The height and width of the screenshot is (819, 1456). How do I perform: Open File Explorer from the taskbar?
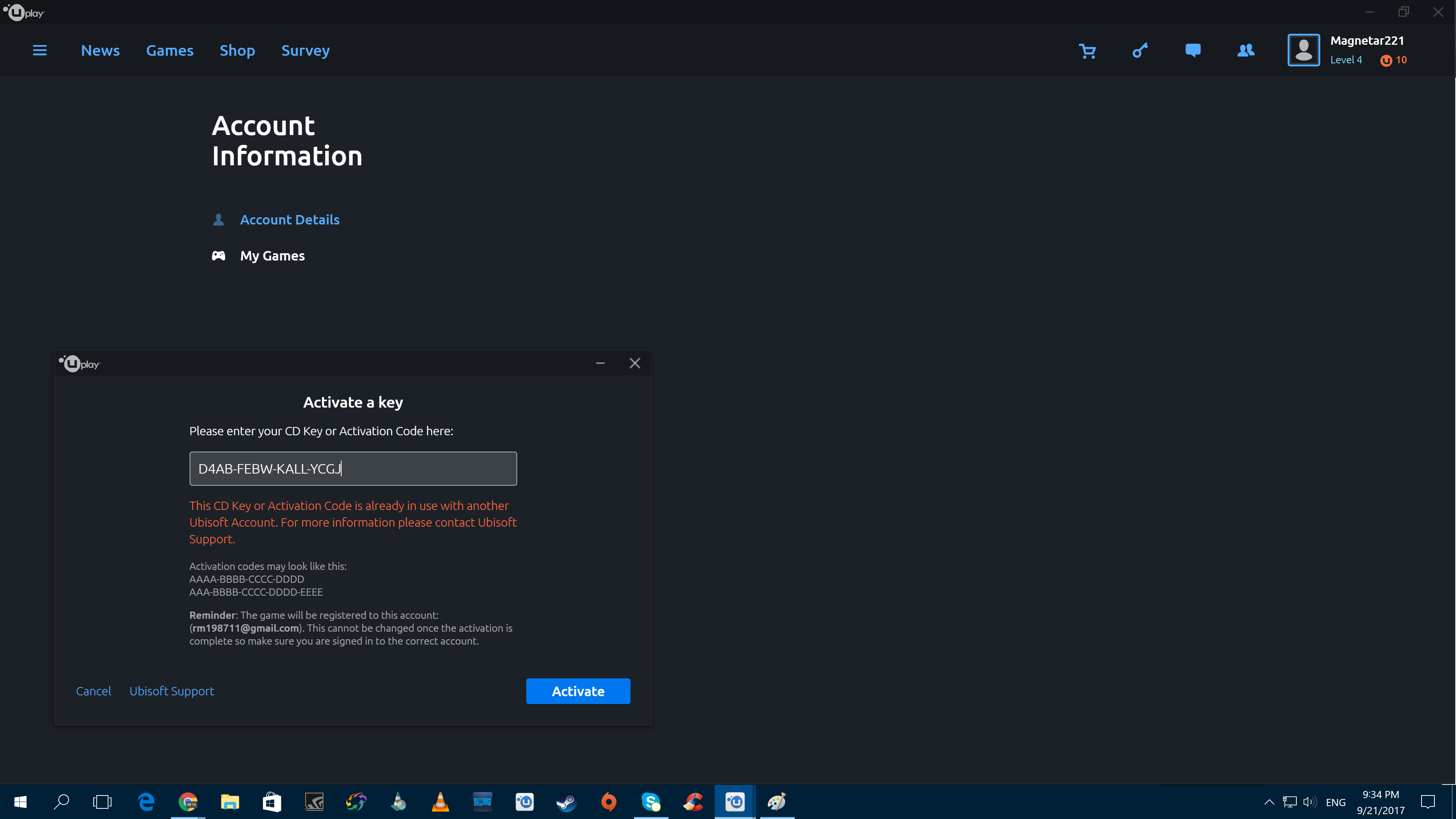point(229,802)
